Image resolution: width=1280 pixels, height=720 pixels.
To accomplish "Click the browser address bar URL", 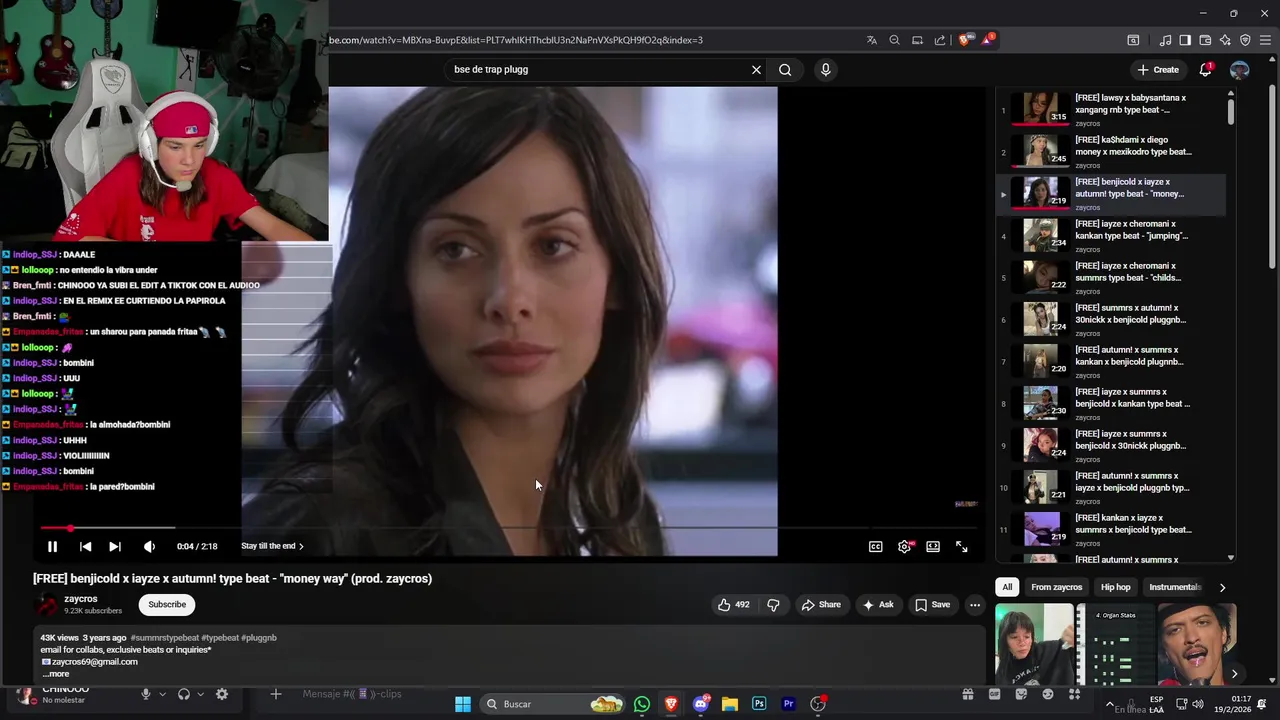I will click(x=515, y=40).
